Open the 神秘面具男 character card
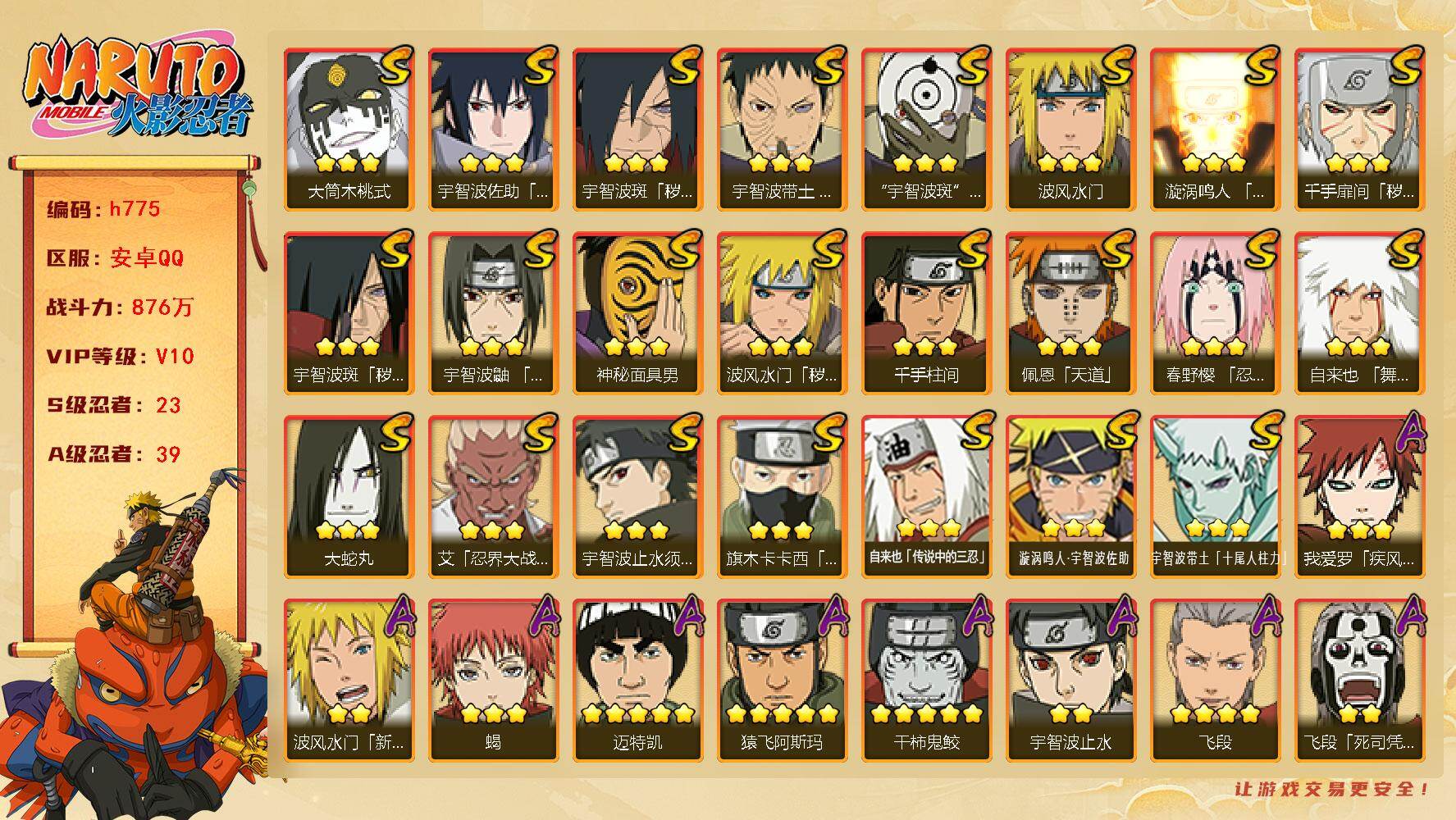The height and width of the screenshot is (820, 1456). (x=637, y=313)
